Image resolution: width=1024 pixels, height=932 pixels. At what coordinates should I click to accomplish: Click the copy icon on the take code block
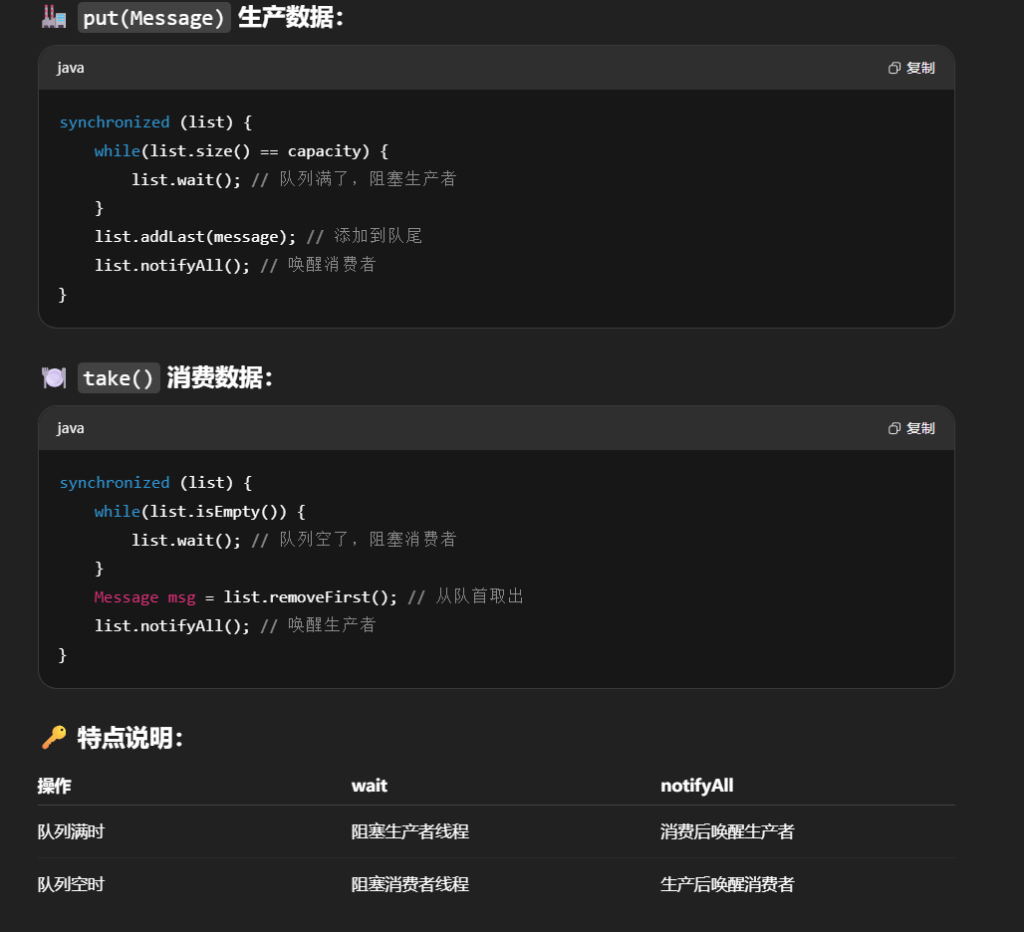895,428
